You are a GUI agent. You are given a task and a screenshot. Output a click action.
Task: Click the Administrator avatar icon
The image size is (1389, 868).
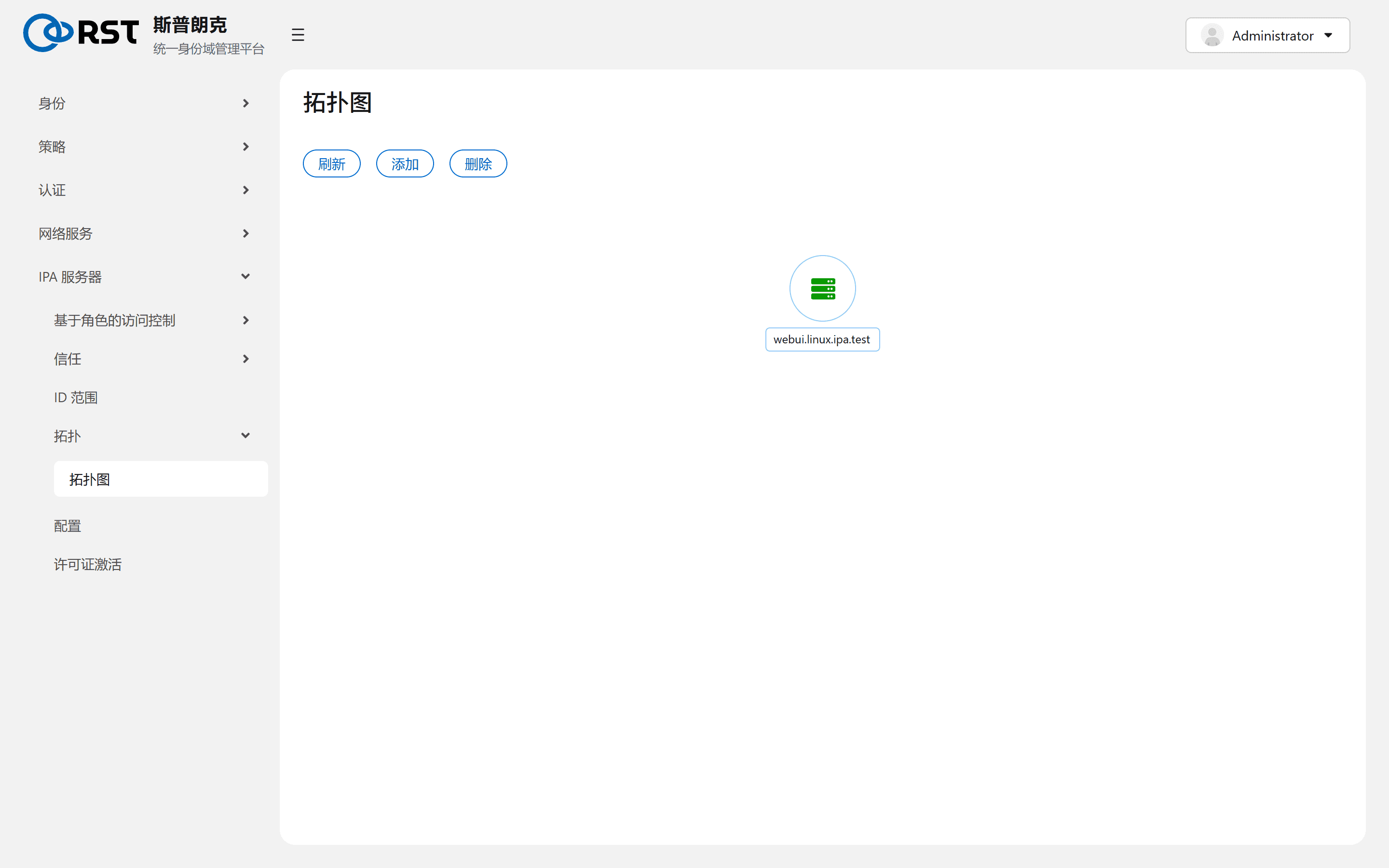click(x=1212, y=36)
